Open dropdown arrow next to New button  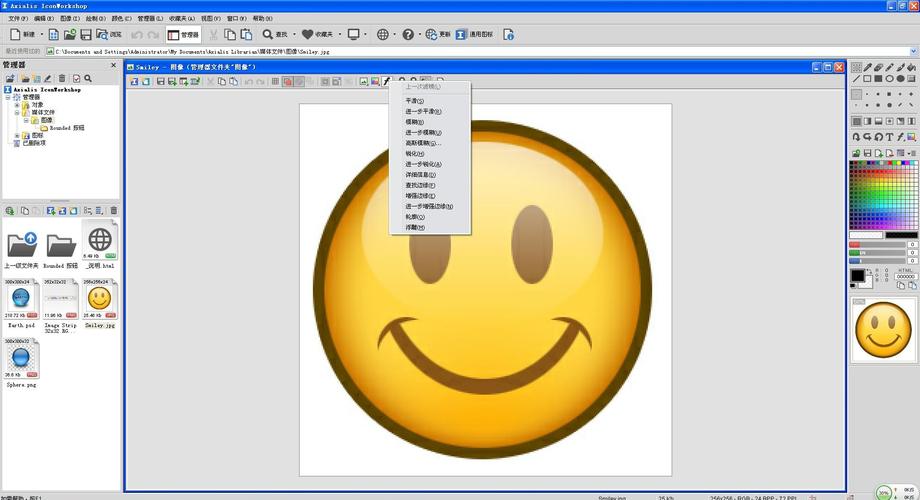coord(42,35)
